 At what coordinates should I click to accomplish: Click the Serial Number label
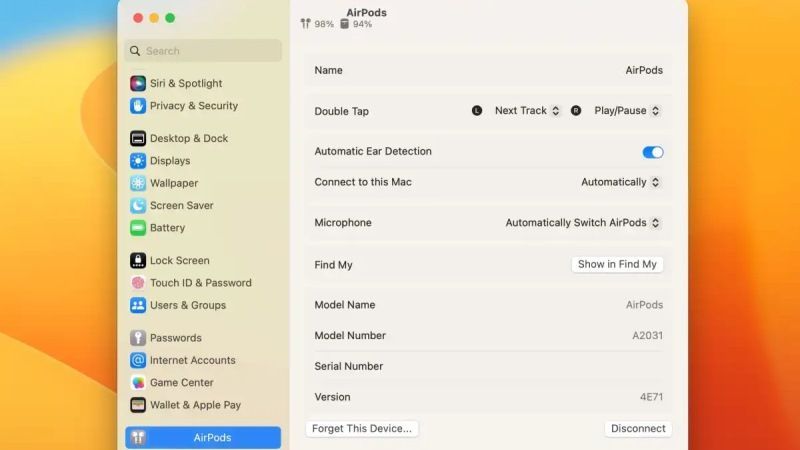click(348, 366)
